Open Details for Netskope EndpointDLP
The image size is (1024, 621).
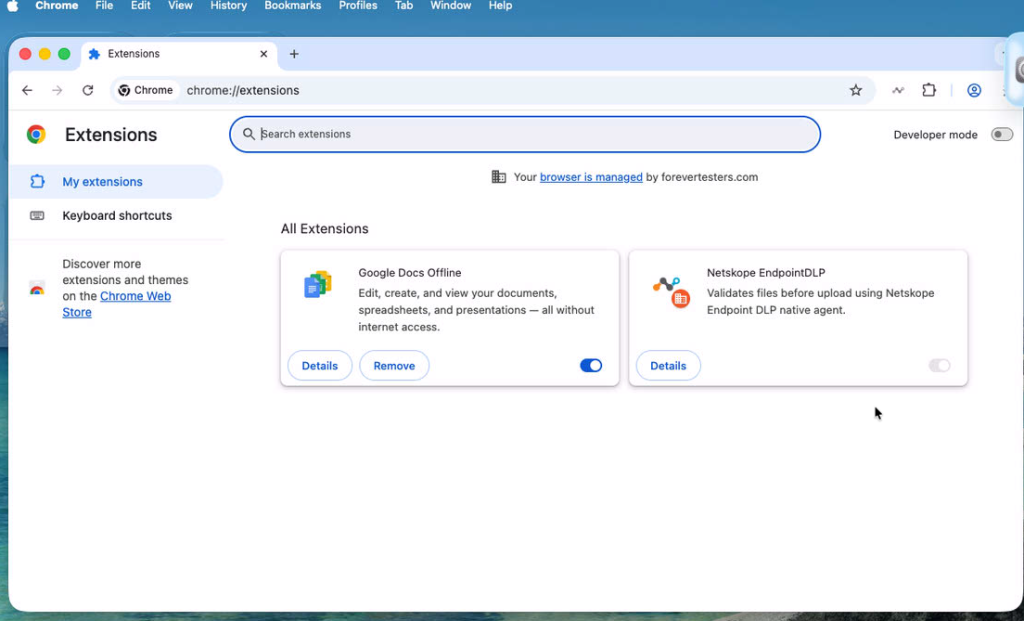point(668,366)
